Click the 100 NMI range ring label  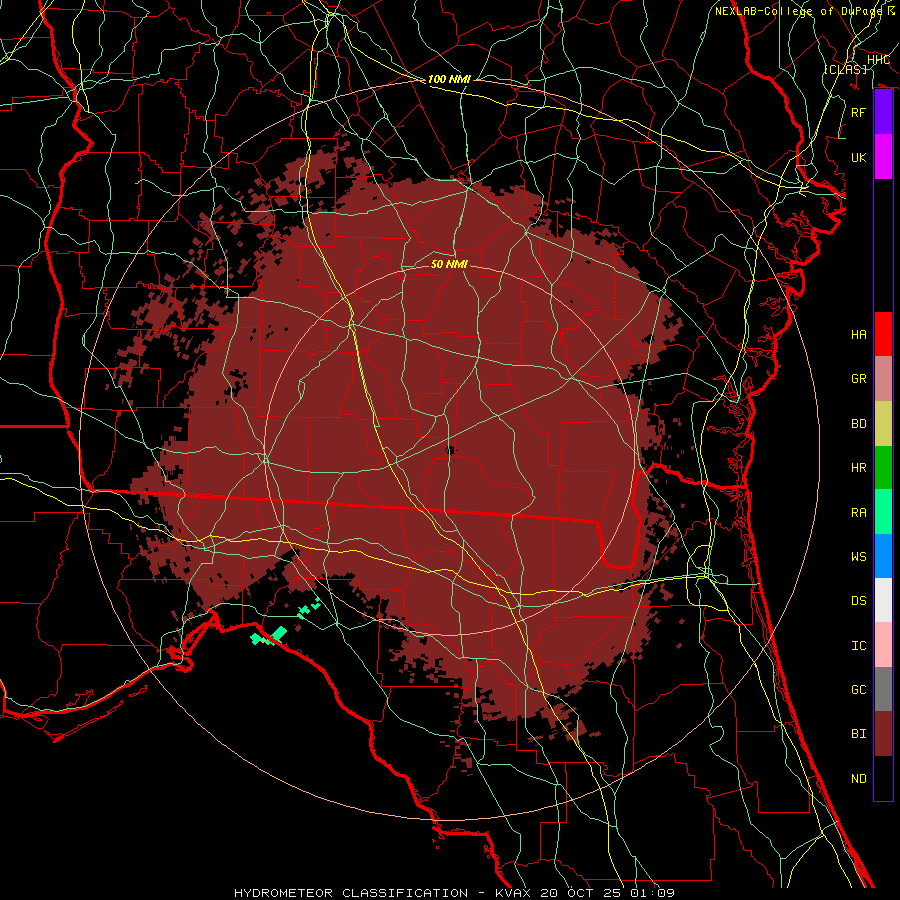point(449,79)
